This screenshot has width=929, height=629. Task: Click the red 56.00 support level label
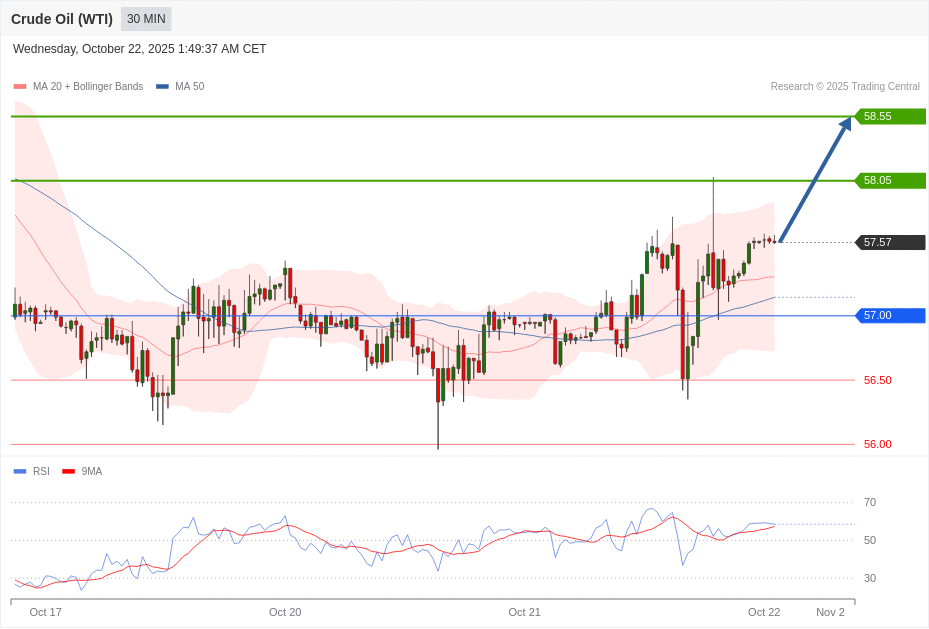click(877, 444)
